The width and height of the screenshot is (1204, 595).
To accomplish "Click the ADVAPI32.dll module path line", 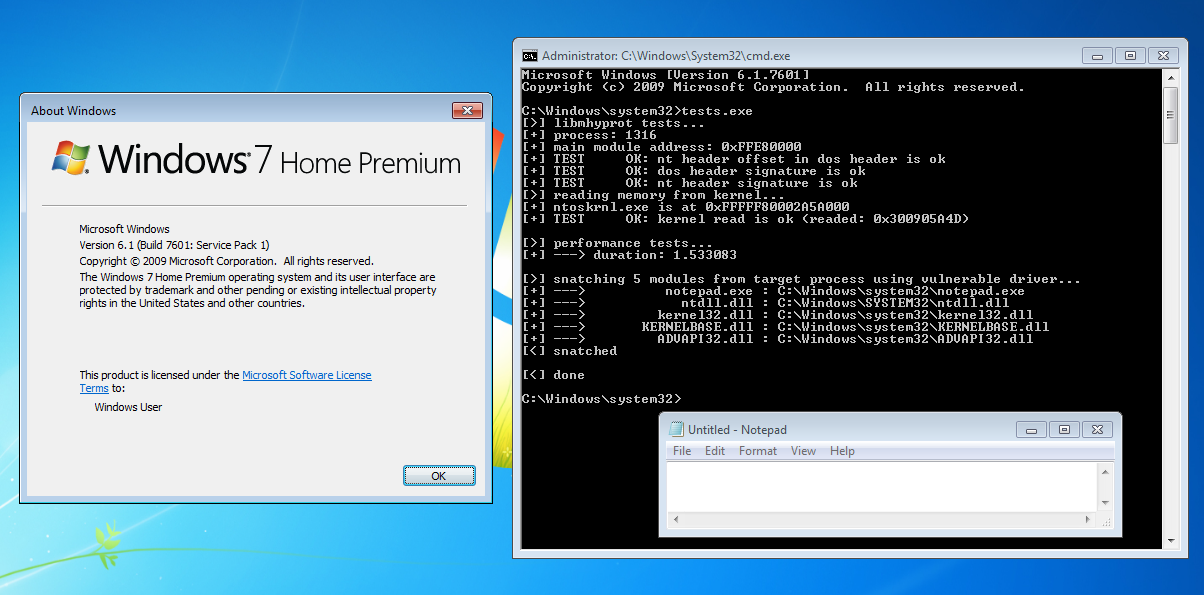I will pos(777,339).
